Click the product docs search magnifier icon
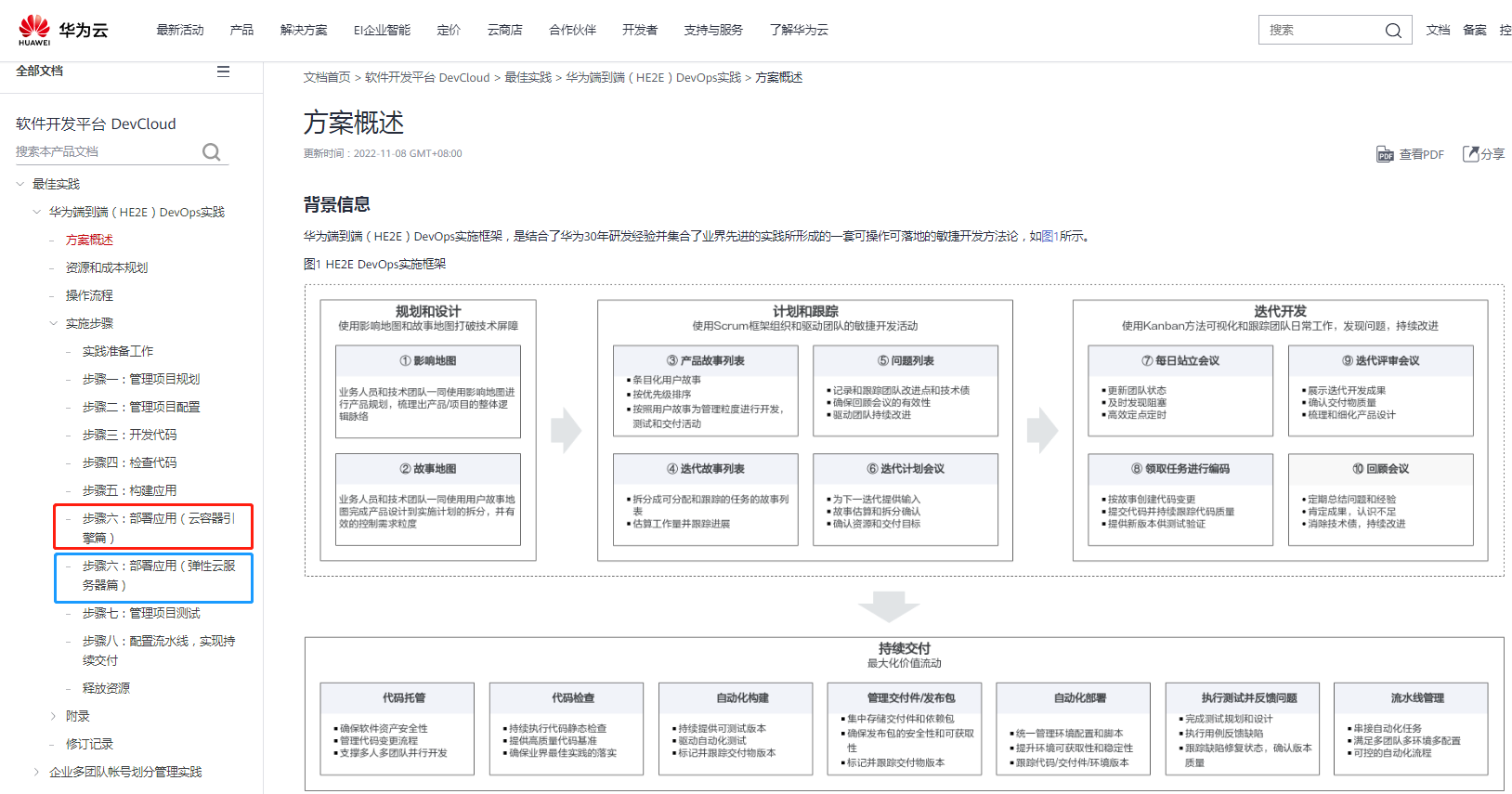Screen dimensions: 1512x794 coord(212,152)
